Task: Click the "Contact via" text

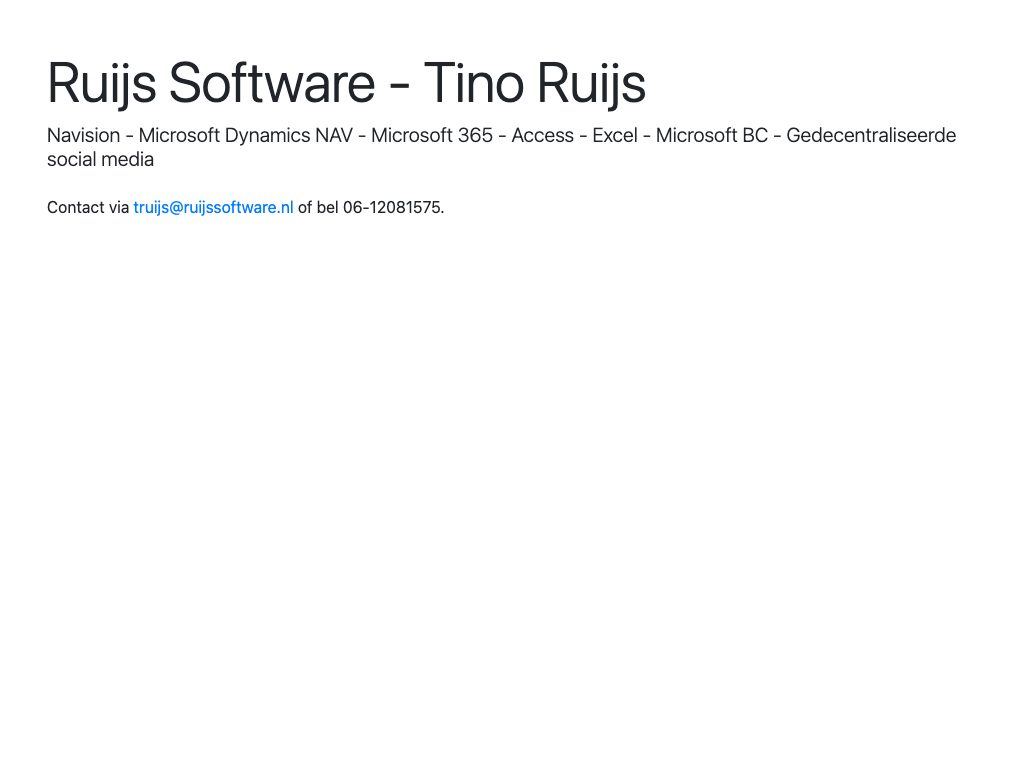Action: coord(88,207)
